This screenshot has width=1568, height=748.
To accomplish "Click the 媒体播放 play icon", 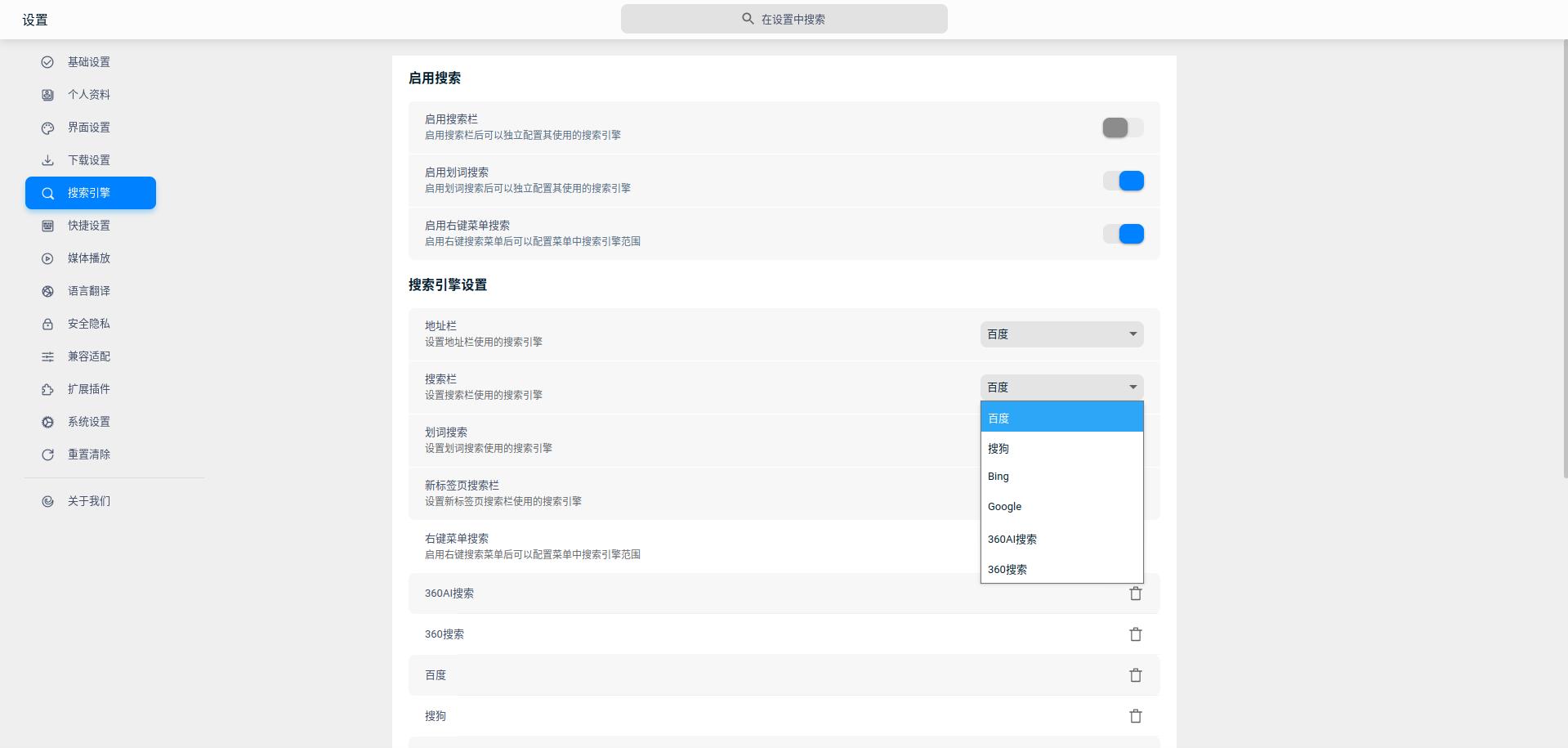I will click(47, 258).
